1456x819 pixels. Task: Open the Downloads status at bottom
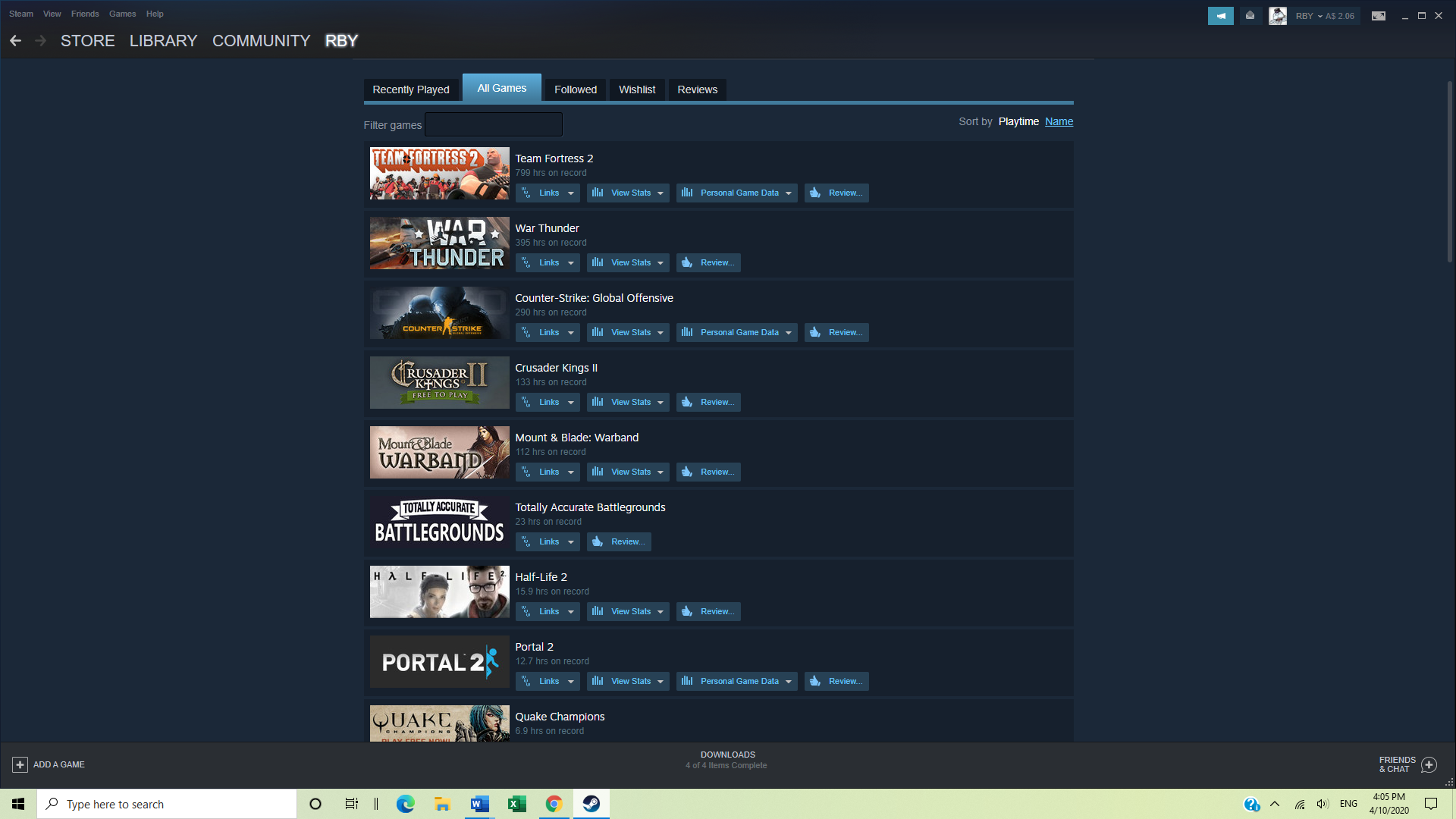coord(726,760)
